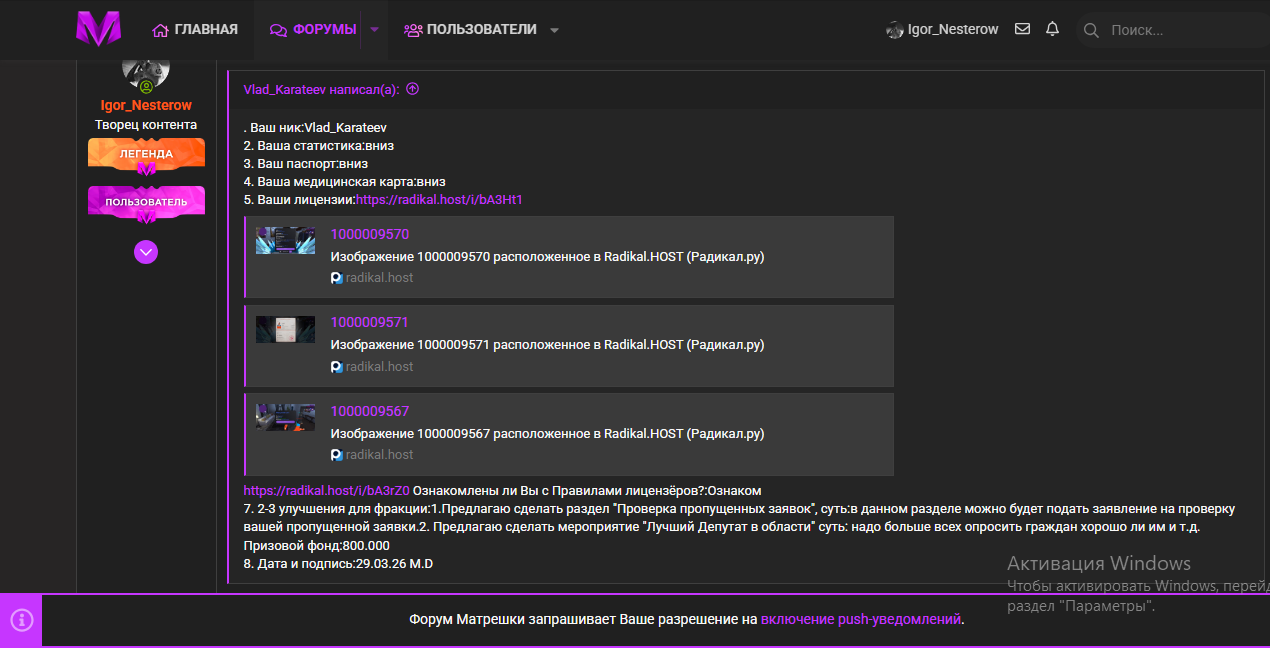1270x648 pixels.
Task: Click the search magnifier icon
Action: click(1092, 30)
